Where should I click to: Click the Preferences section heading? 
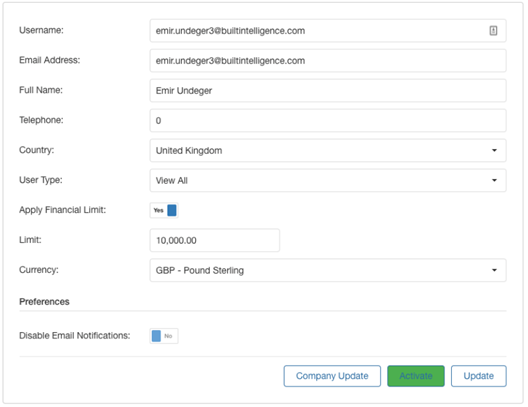(44, 301)
